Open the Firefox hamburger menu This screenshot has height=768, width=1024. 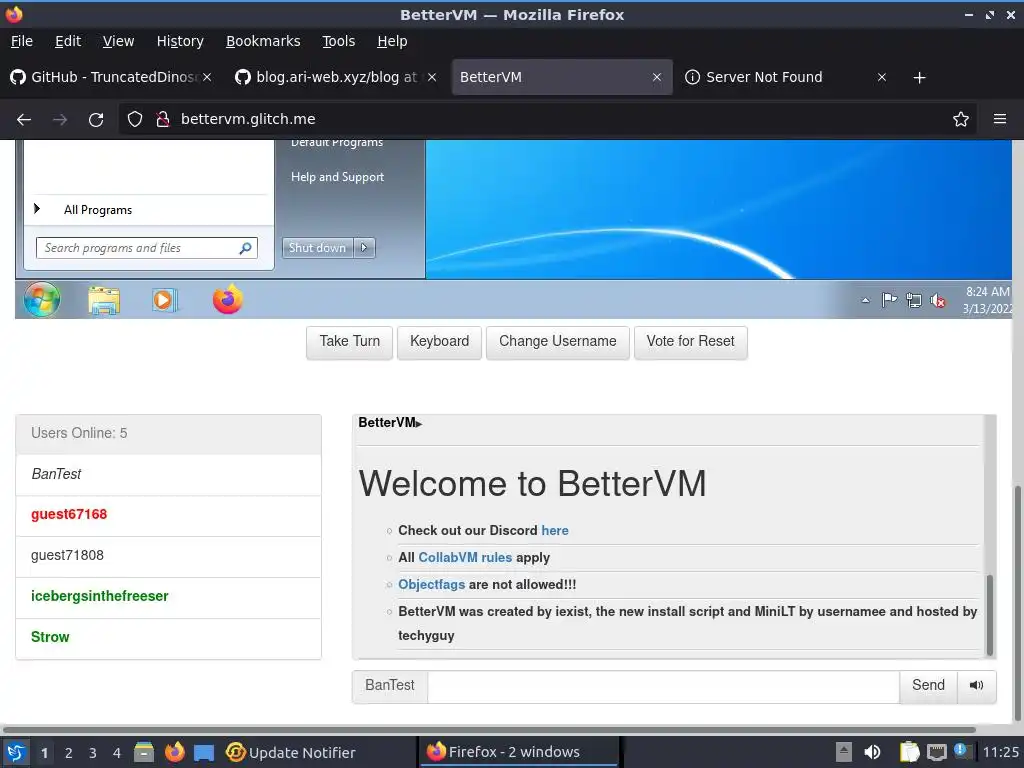1000,120
